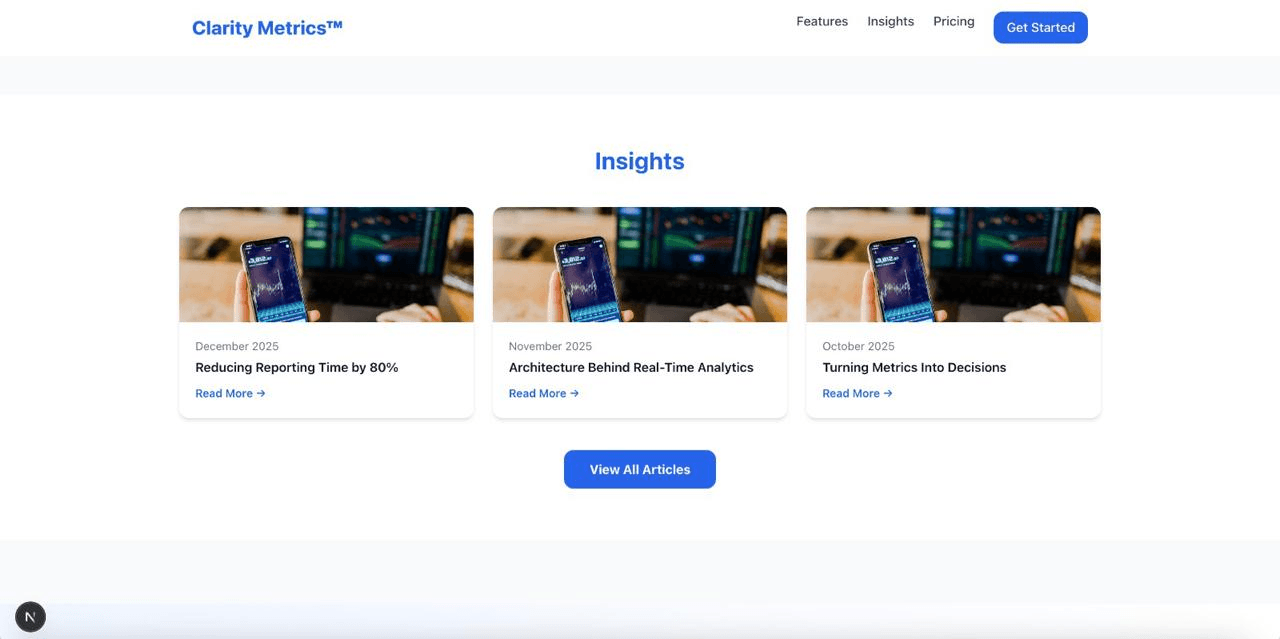Click Read More under Reducing Reporting Time

tap(230, 393)
